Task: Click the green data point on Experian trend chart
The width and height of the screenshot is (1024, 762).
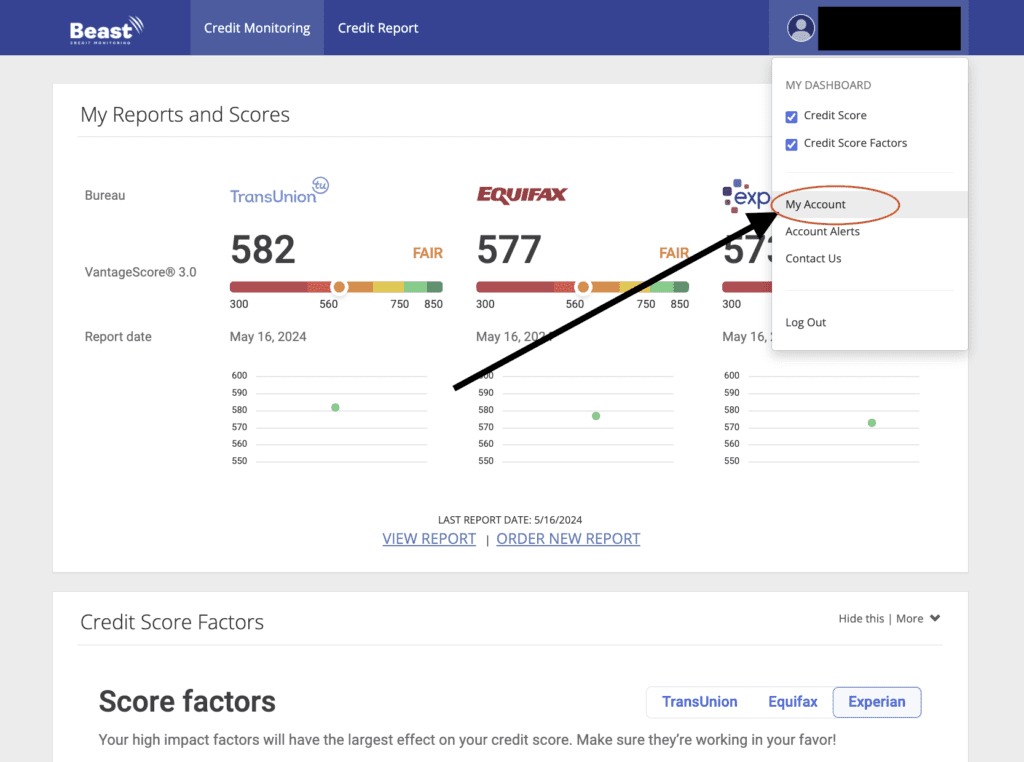Action: point(872,423)
